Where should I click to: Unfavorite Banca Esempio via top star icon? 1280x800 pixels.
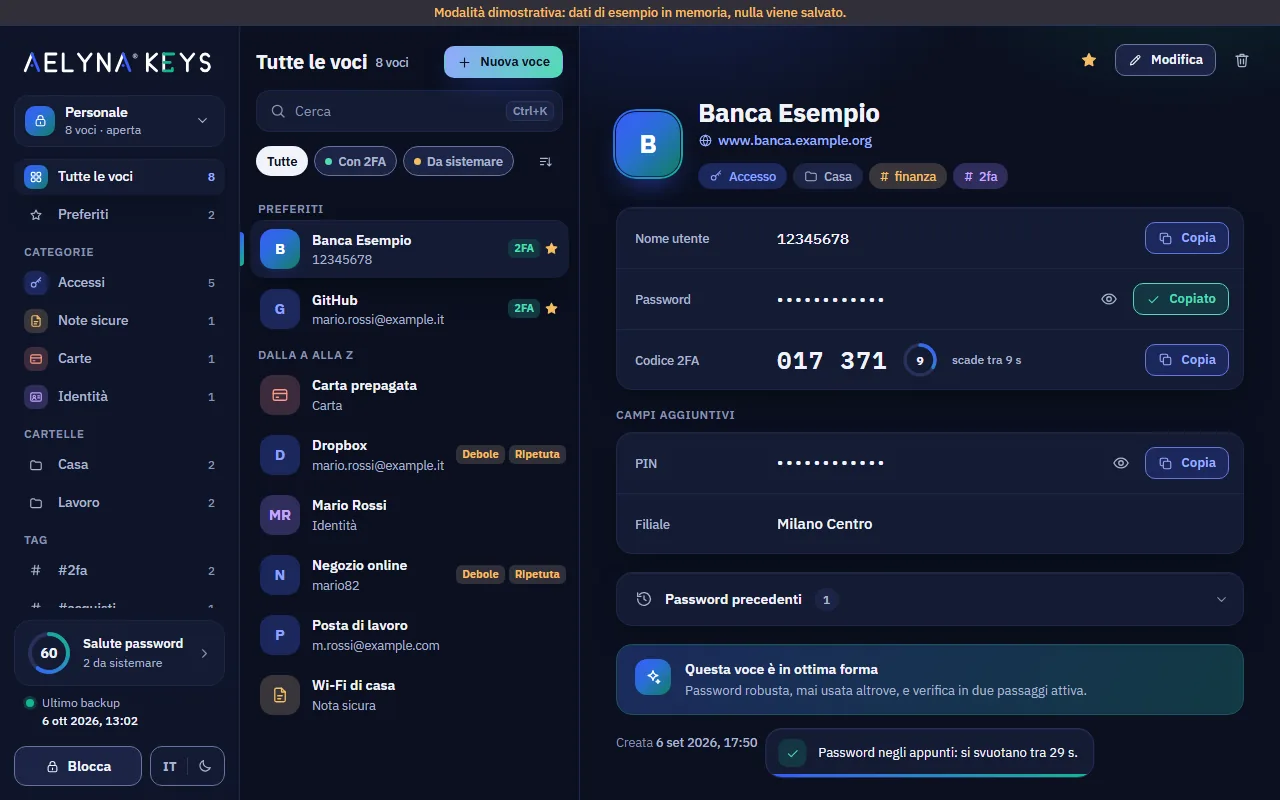(x=1089, y=60)
